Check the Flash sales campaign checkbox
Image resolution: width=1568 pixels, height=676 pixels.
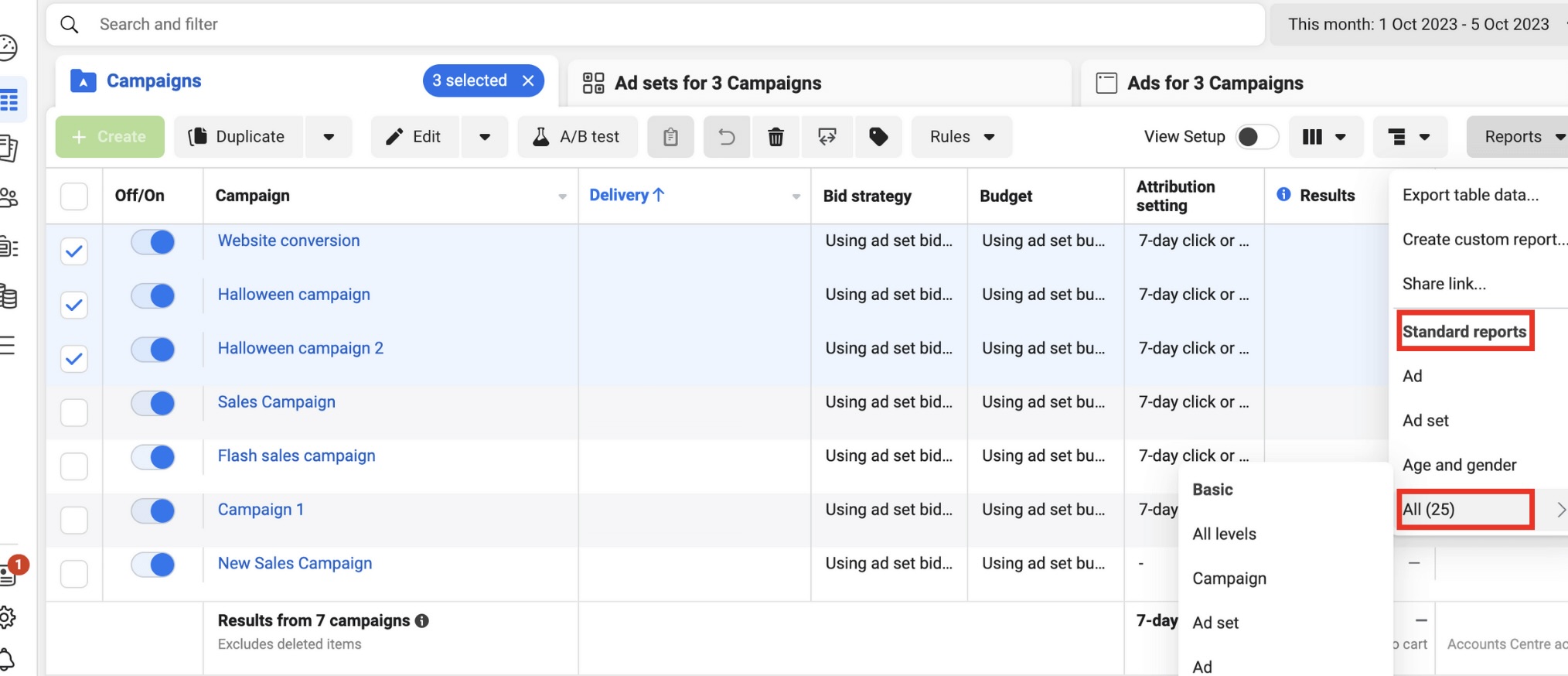click(74, 466)
